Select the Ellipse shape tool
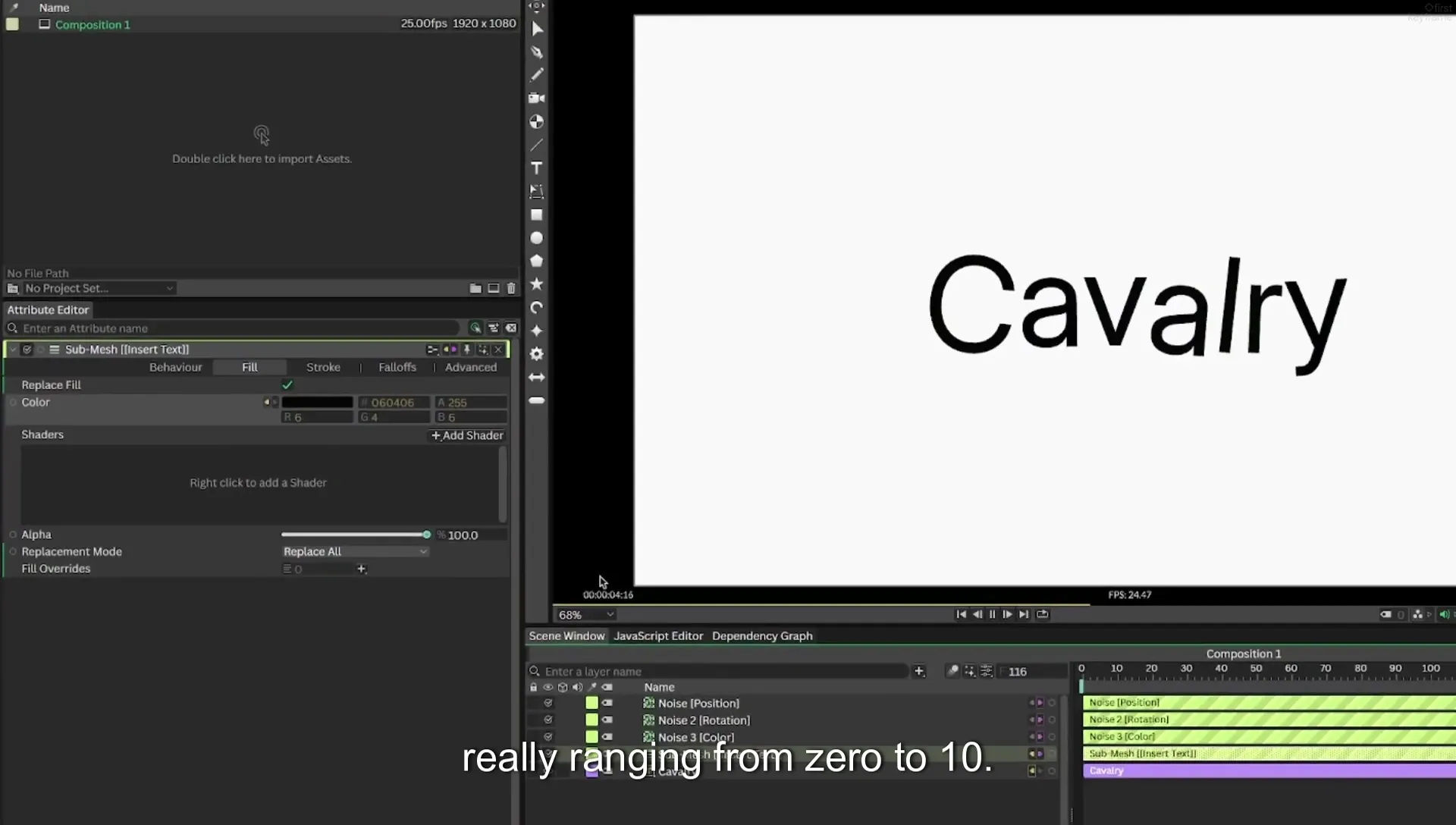 [537, 238]
